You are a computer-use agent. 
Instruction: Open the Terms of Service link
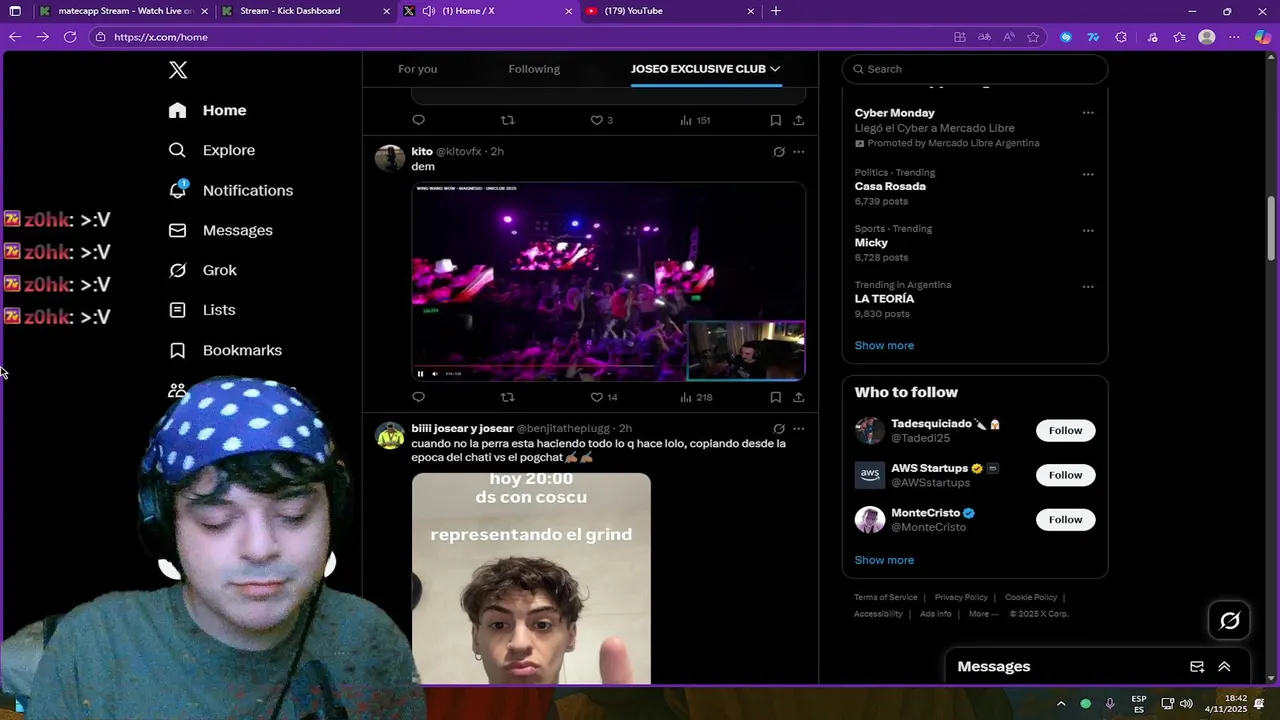(x=885, y=597)
